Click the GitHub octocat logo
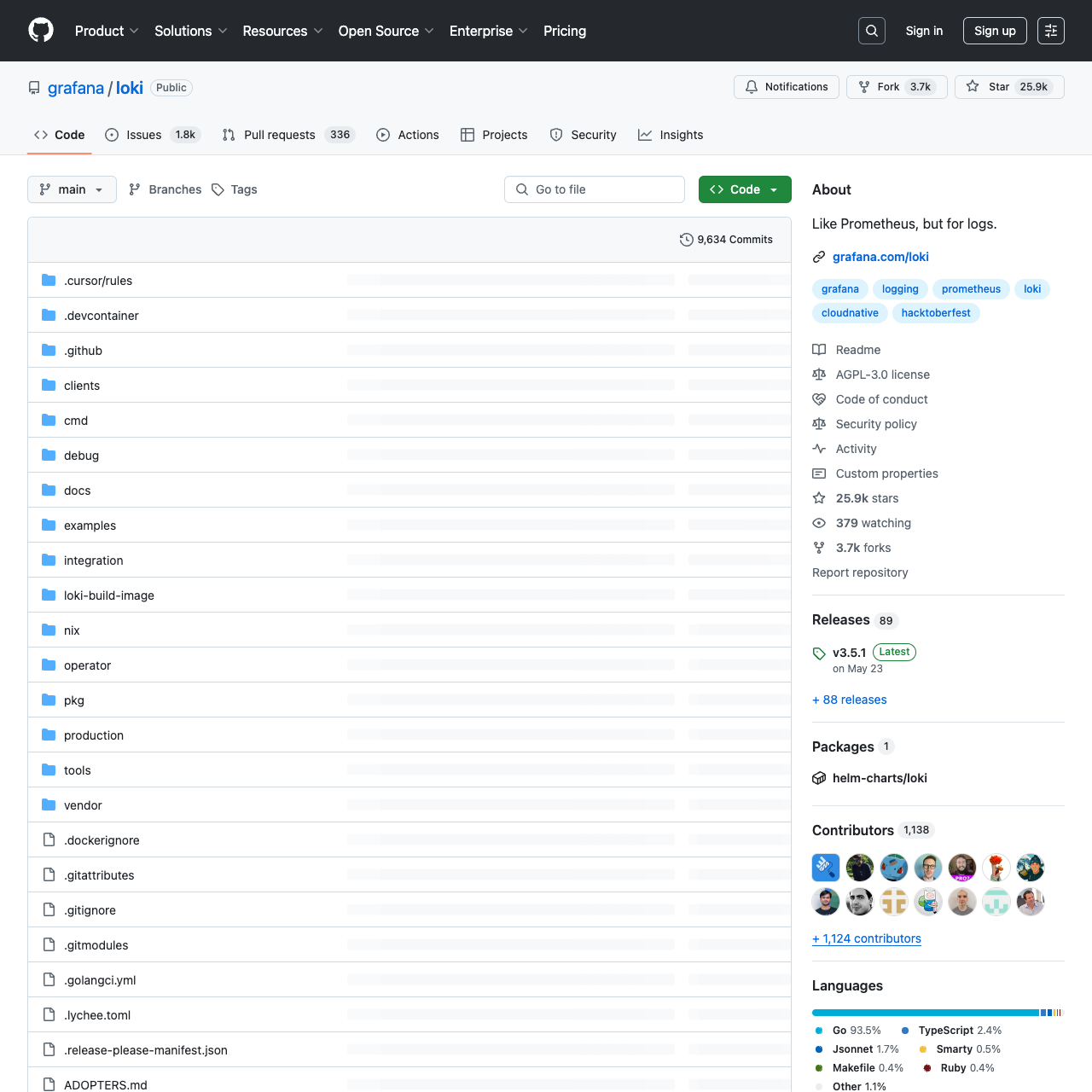The image size is (1092, 1092). tap(41, 31)
